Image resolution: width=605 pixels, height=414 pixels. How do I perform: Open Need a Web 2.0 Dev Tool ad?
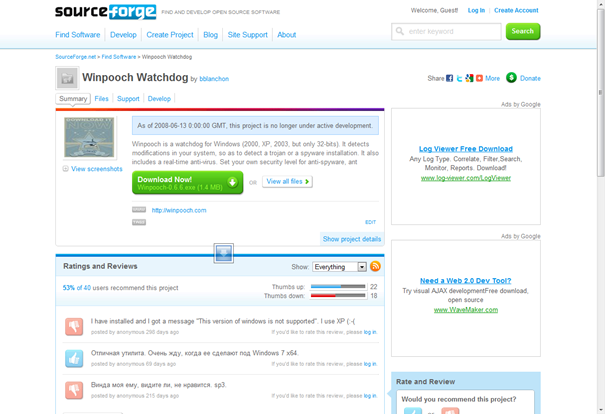coord(466,281)
